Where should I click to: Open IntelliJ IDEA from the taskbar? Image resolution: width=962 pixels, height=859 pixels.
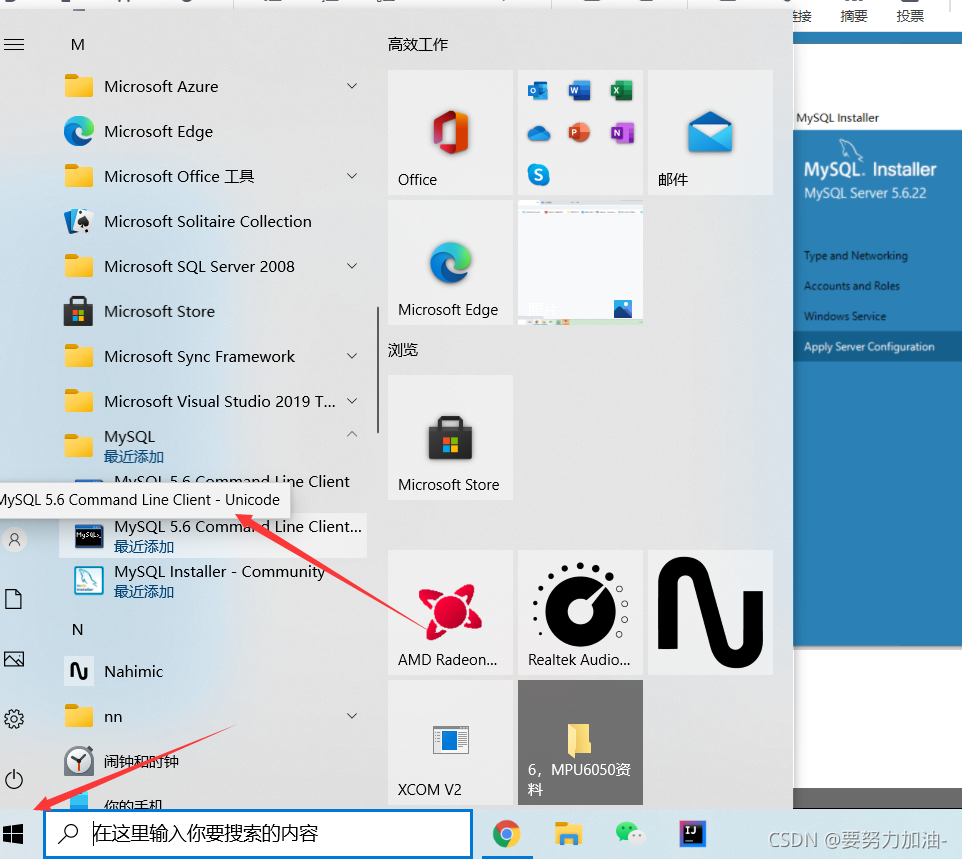click(693, 834)
